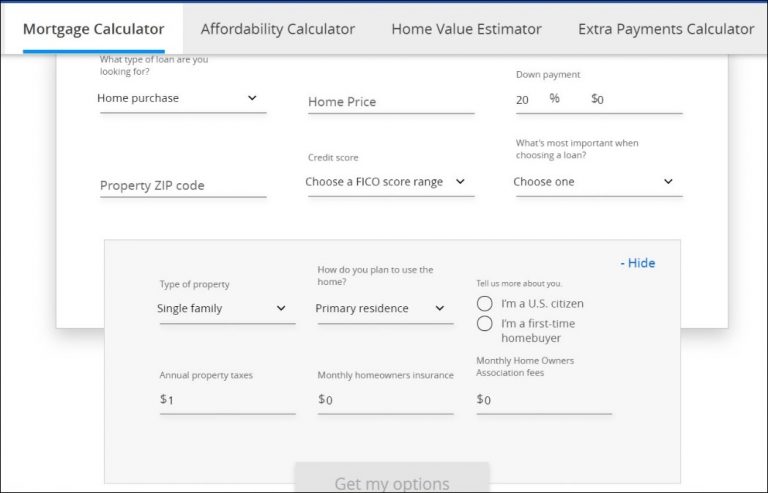
Task: Expand the Home purchase loan type dropdown
Action: (x=182, y=98)
